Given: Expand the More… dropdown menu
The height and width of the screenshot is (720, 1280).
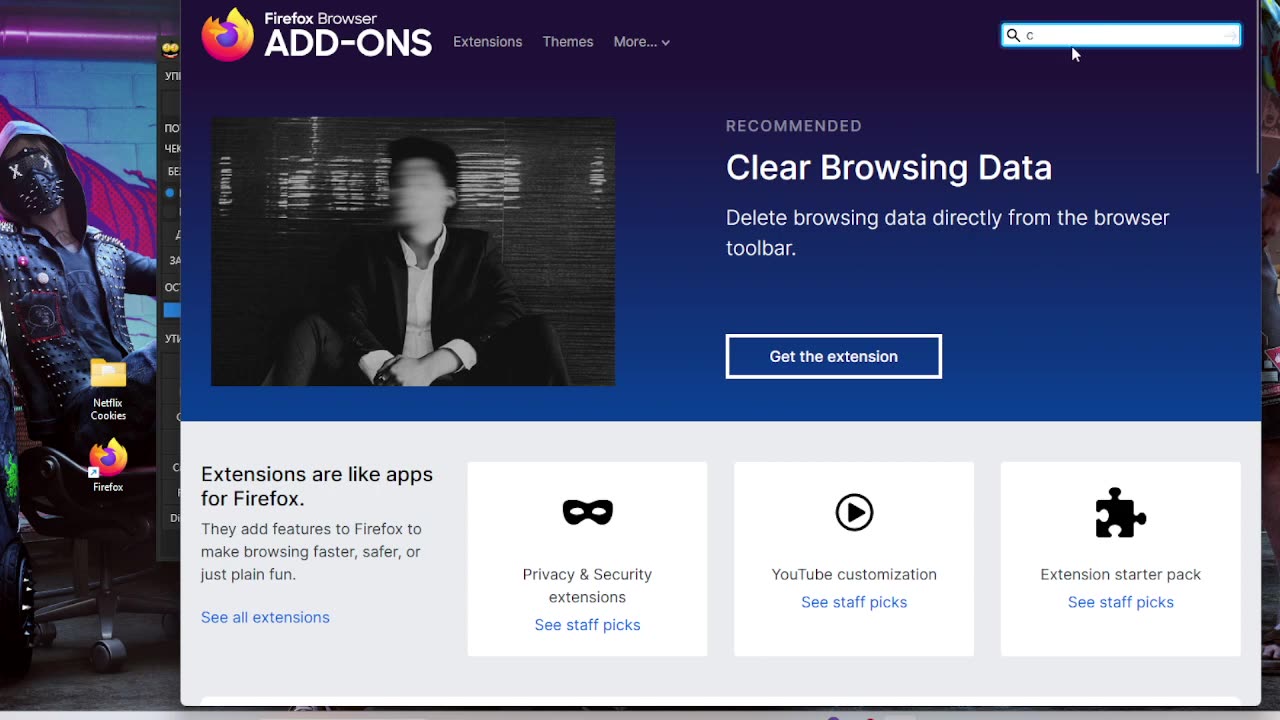Looking at the screenshot, I should (x=641, y=42).
